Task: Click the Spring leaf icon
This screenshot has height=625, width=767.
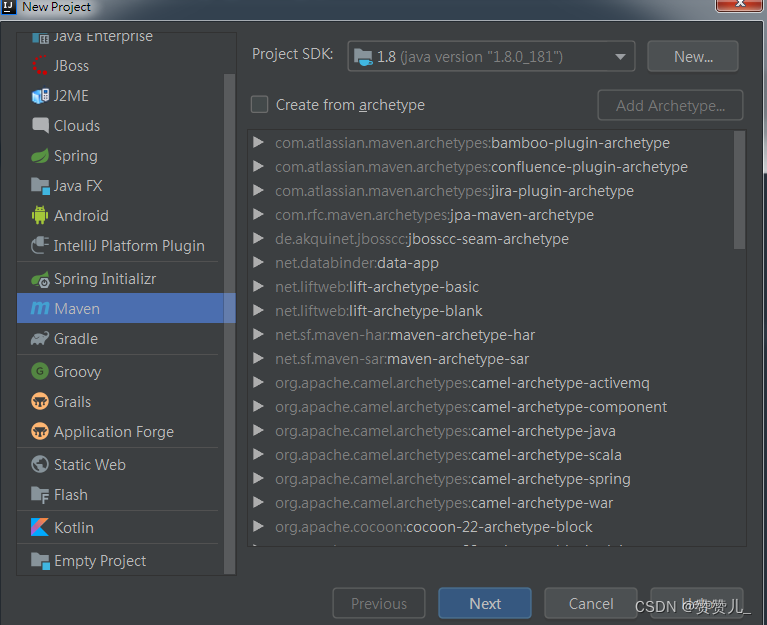Action: coord(40,156)
